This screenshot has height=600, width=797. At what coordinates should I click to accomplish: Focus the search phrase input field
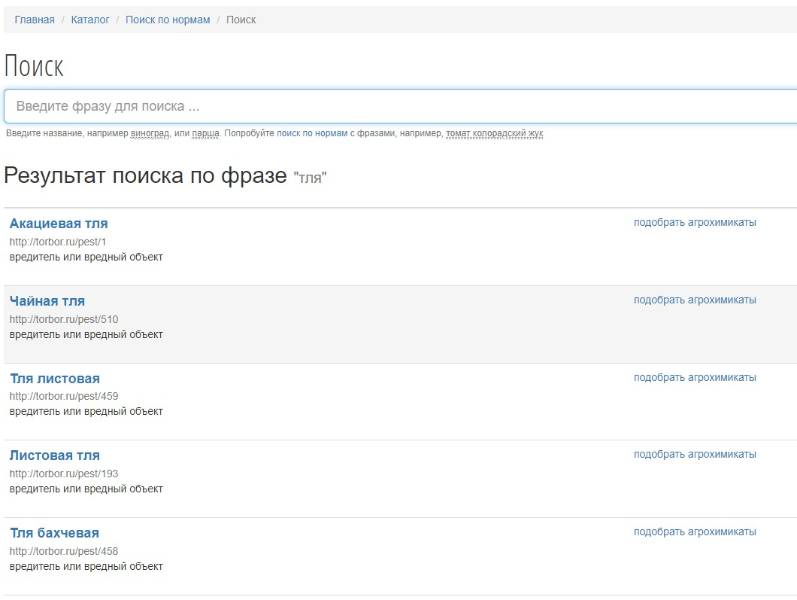[401, 106]
